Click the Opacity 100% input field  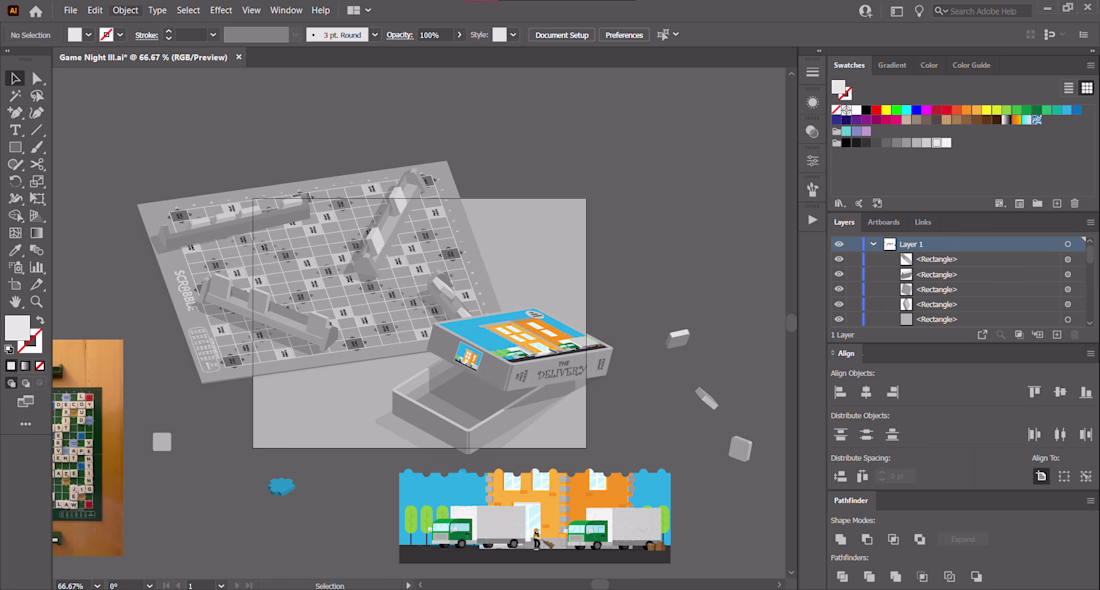[435, 35]
